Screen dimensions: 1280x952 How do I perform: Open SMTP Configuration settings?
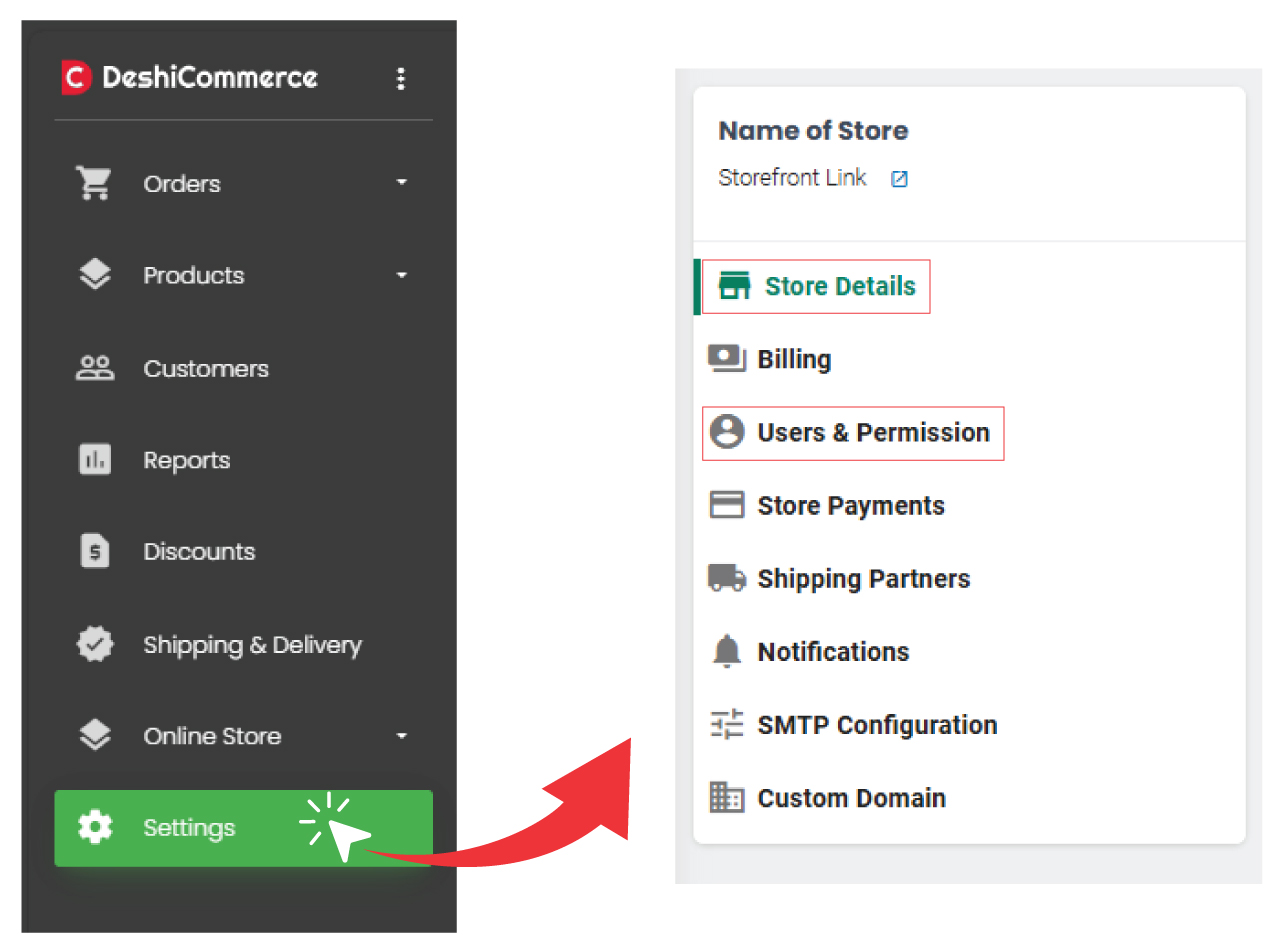point(876,724)
